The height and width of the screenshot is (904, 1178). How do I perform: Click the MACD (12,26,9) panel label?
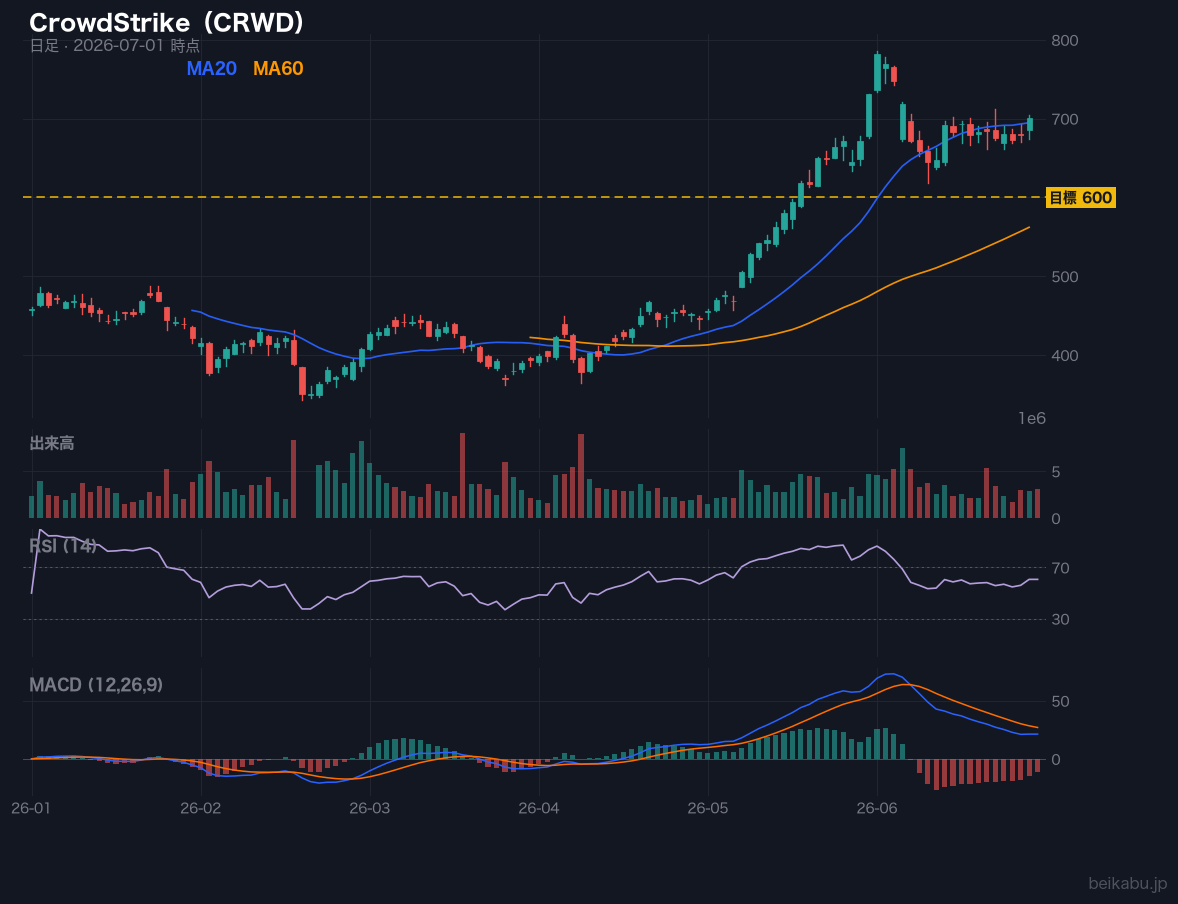(96, 685)
